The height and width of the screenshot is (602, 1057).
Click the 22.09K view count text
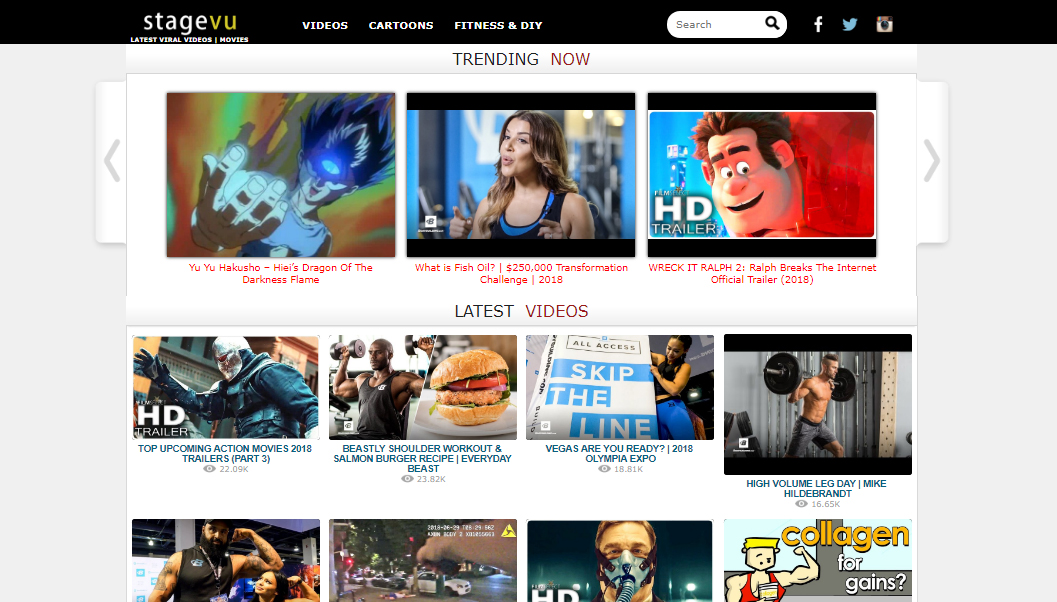[234, 469]
